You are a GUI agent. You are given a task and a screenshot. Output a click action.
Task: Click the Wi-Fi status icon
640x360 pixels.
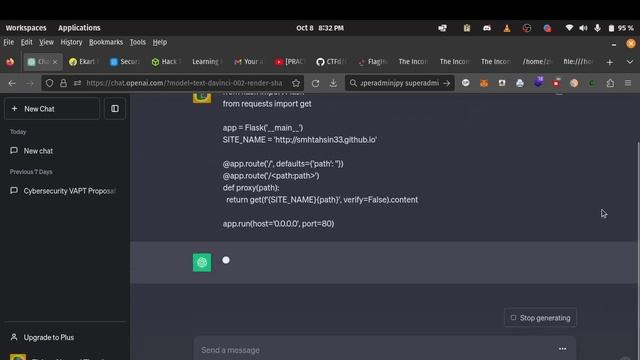569,28
